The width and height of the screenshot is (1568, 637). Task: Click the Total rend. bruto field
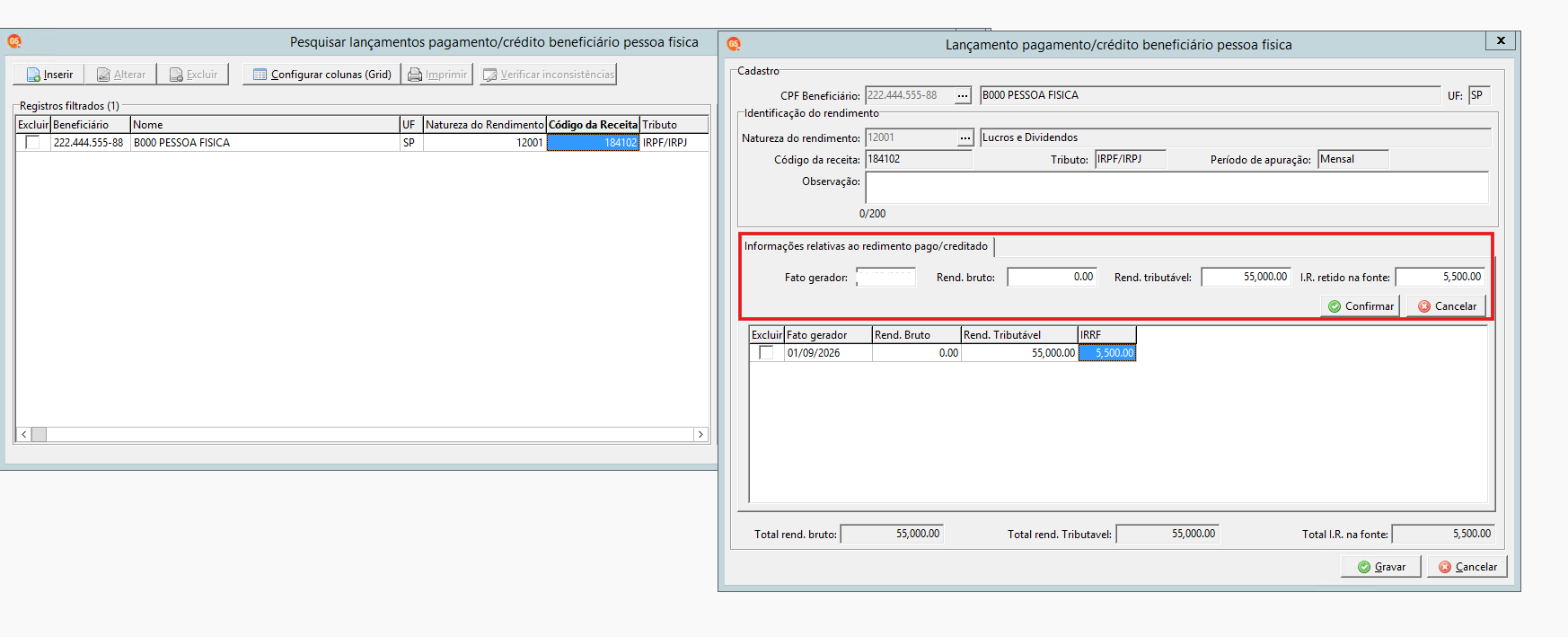[x=892, y=534]
